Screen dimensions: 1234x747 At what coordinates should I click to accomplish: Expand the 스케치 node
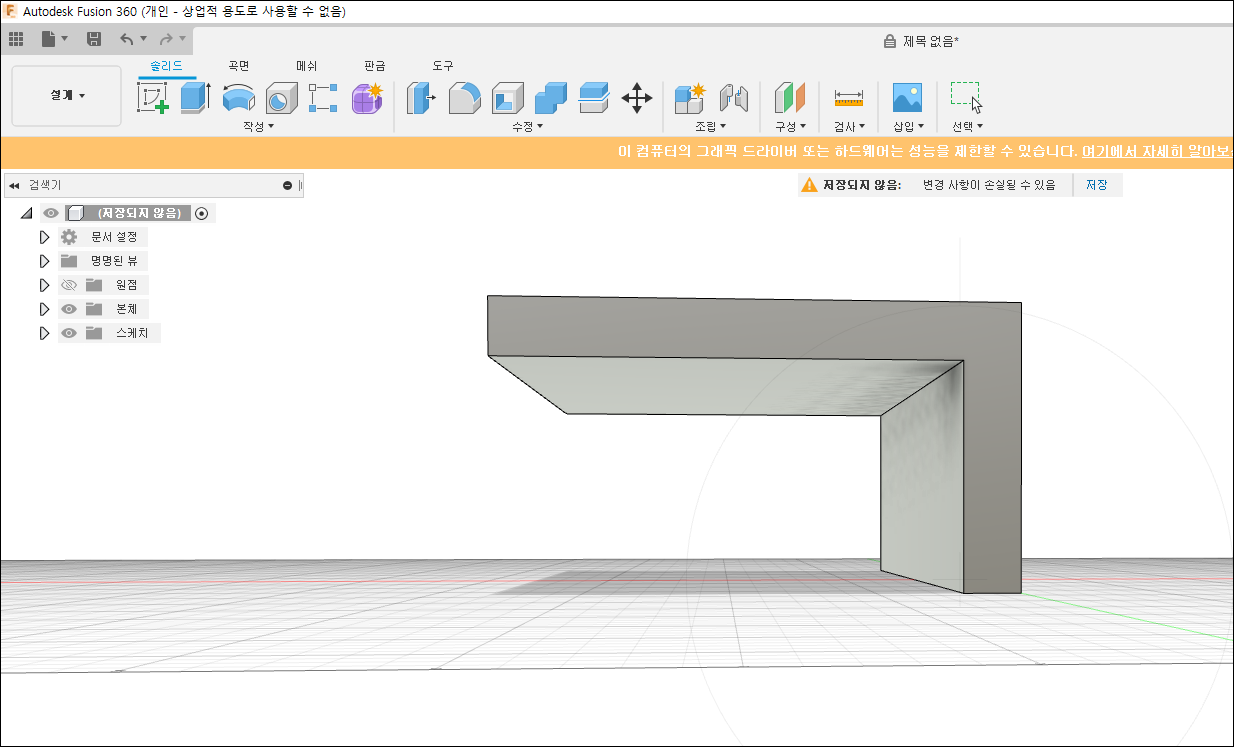click(44, 333)
